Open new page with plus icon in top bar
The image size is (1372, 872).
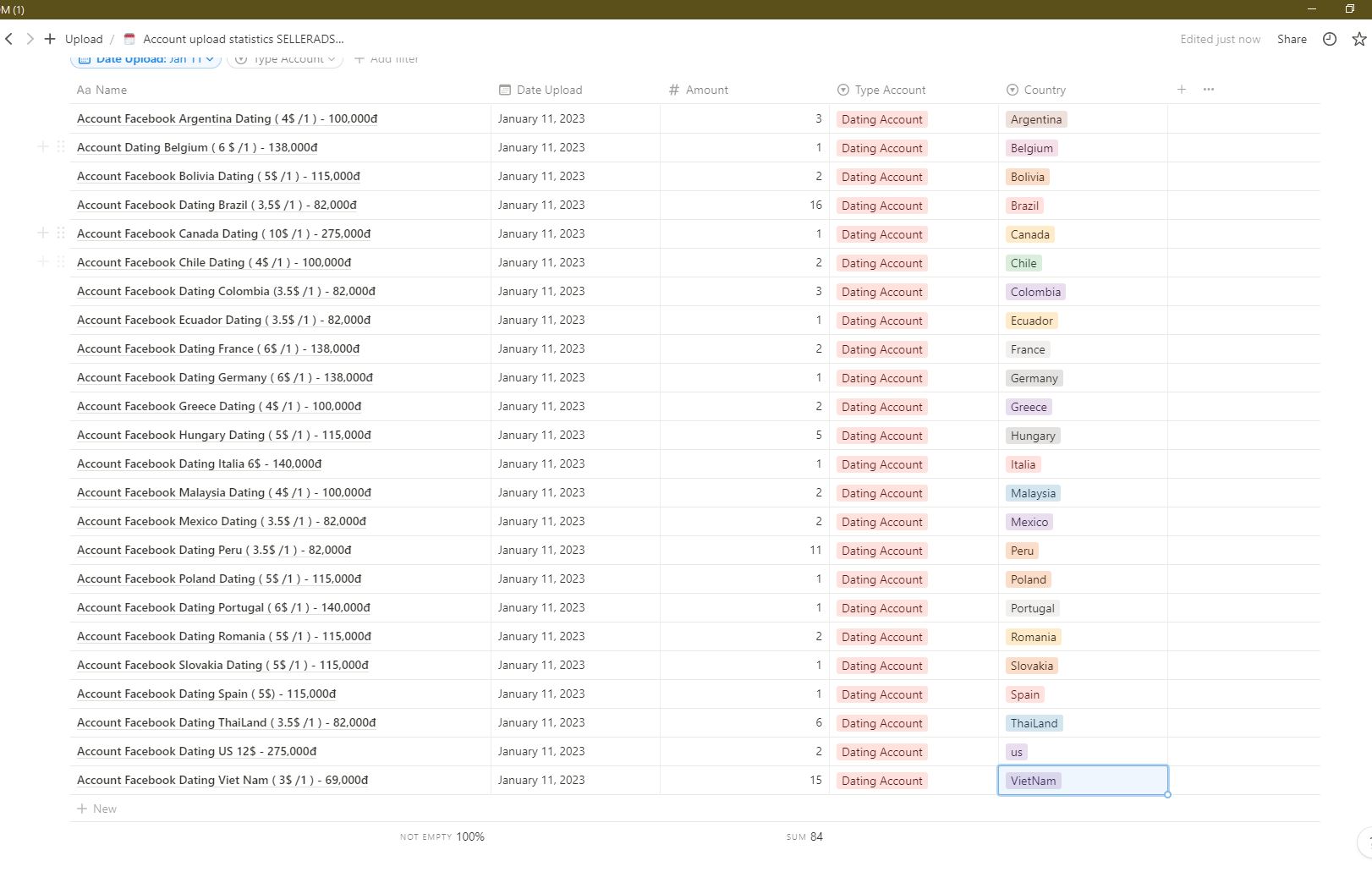(x=50, y=39)
